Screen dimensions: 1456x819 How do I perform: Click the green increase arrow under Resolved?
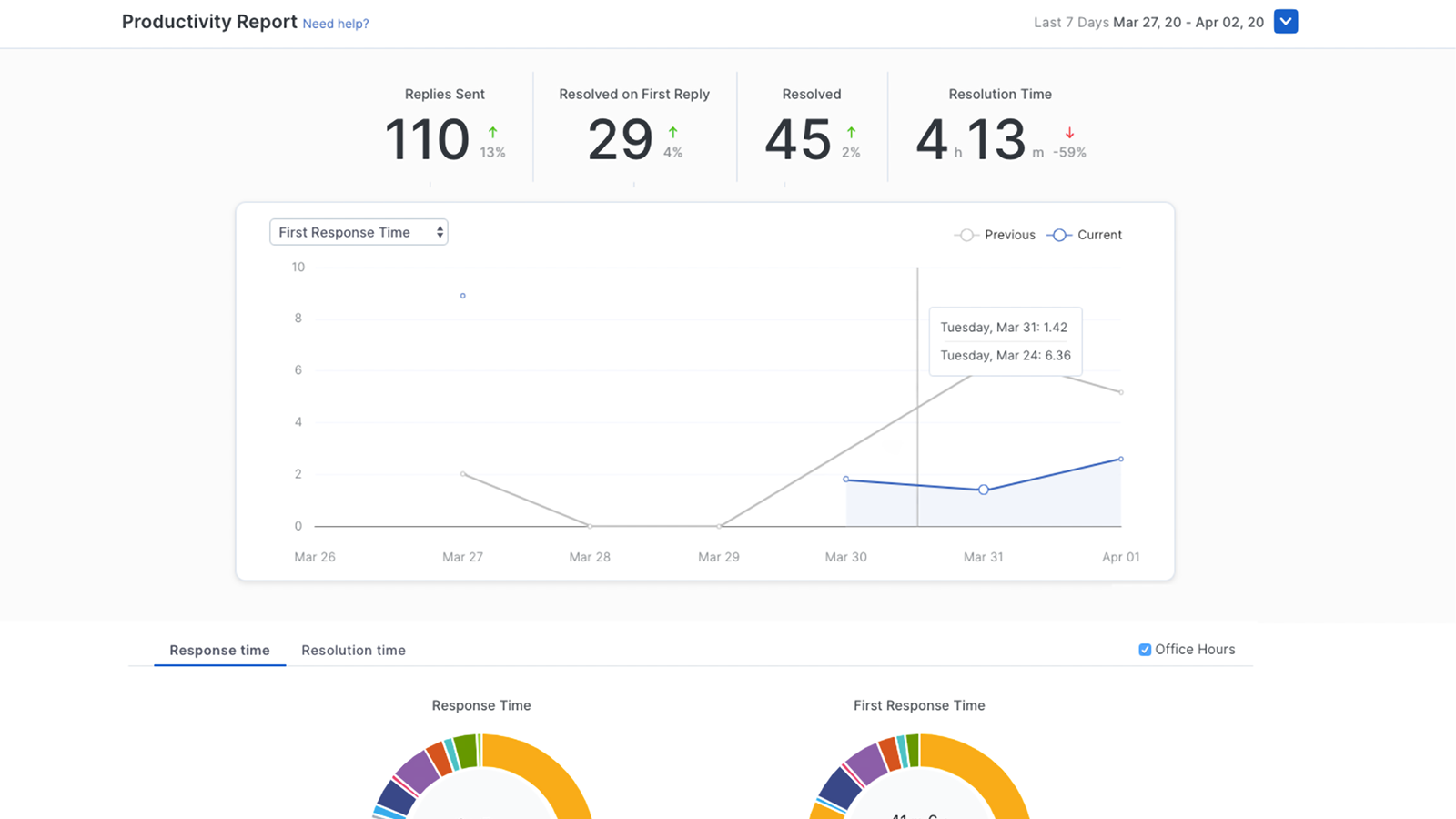click(851, 132)
